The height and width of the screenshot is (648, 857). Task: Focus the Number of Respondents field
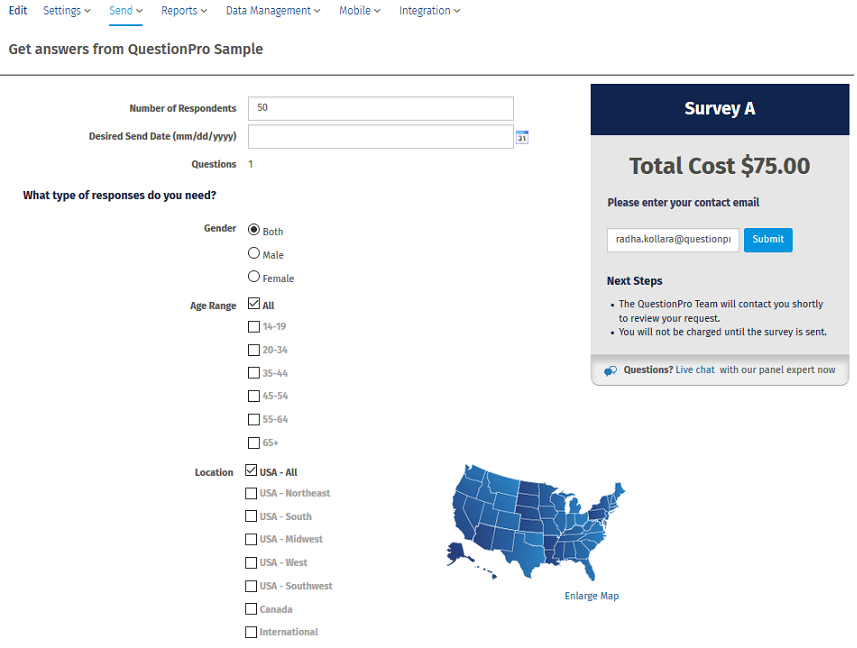[380, 108]
